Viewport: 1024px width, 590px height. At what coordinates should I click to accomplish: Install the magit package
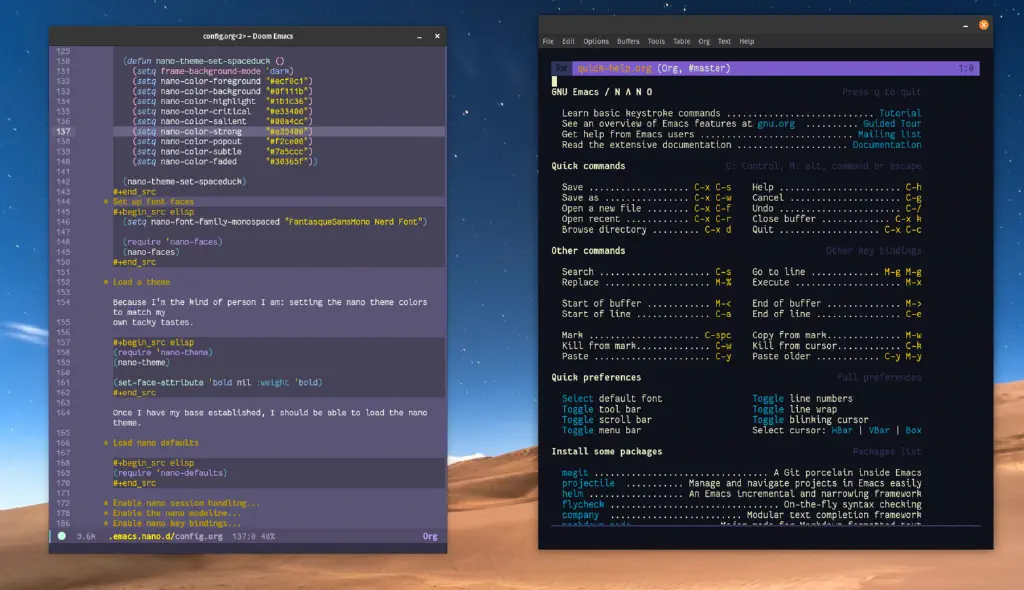(x=575, y=472)
